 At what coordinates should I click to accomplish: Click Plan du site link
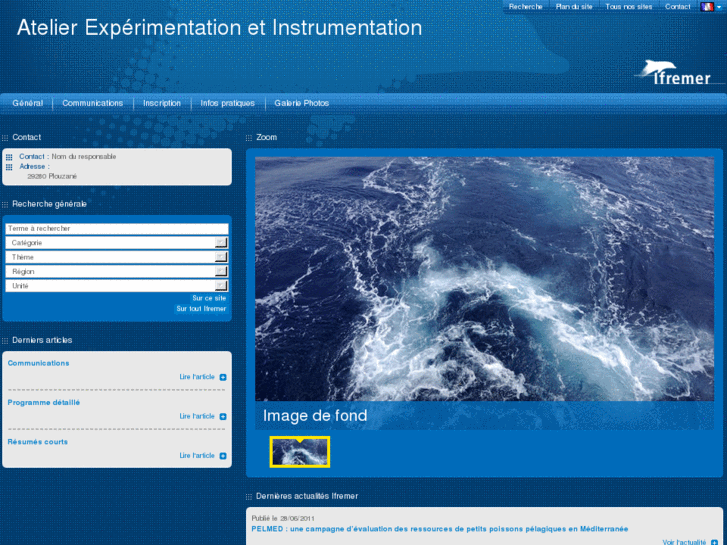tap(574, 6)
